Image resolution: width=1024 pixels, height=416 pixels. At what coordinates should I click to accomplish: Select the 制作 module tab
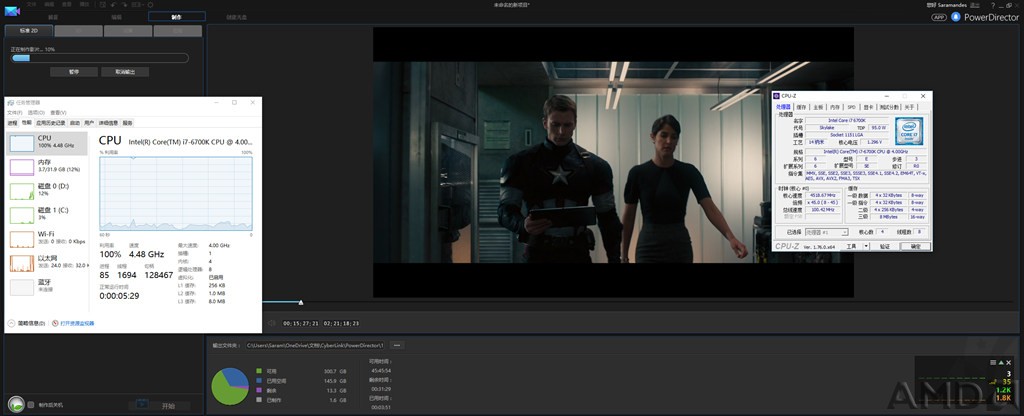click(176, 16)
